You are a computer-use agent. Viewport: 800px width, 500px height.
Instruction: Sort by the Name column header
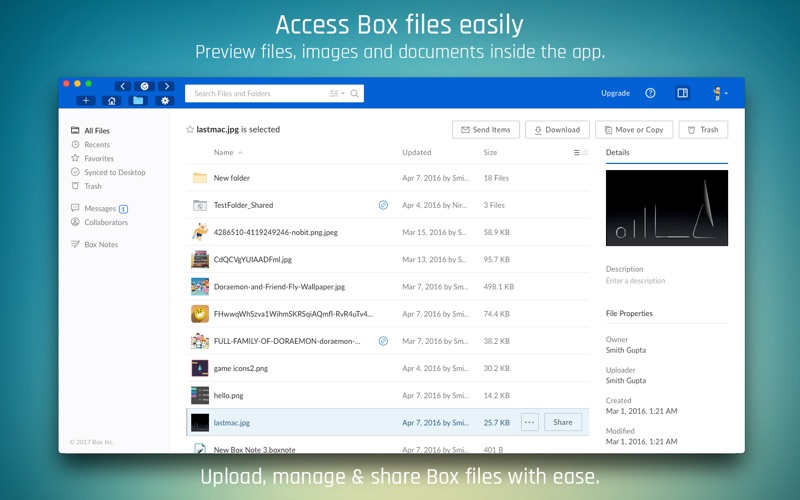[x=223, y=153]
